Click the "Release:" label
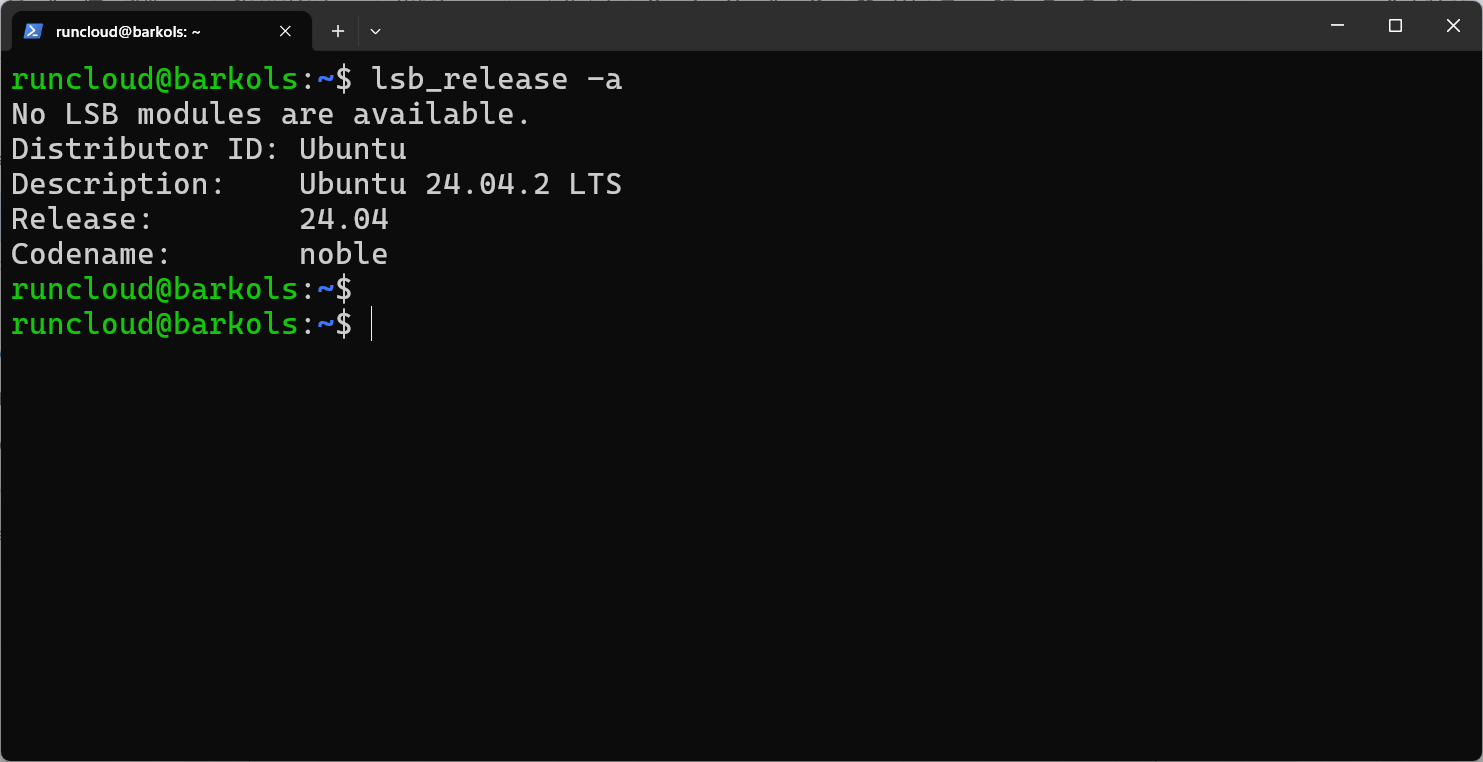1483x762 pixels. pyautogui.click(x=82, y=219)
